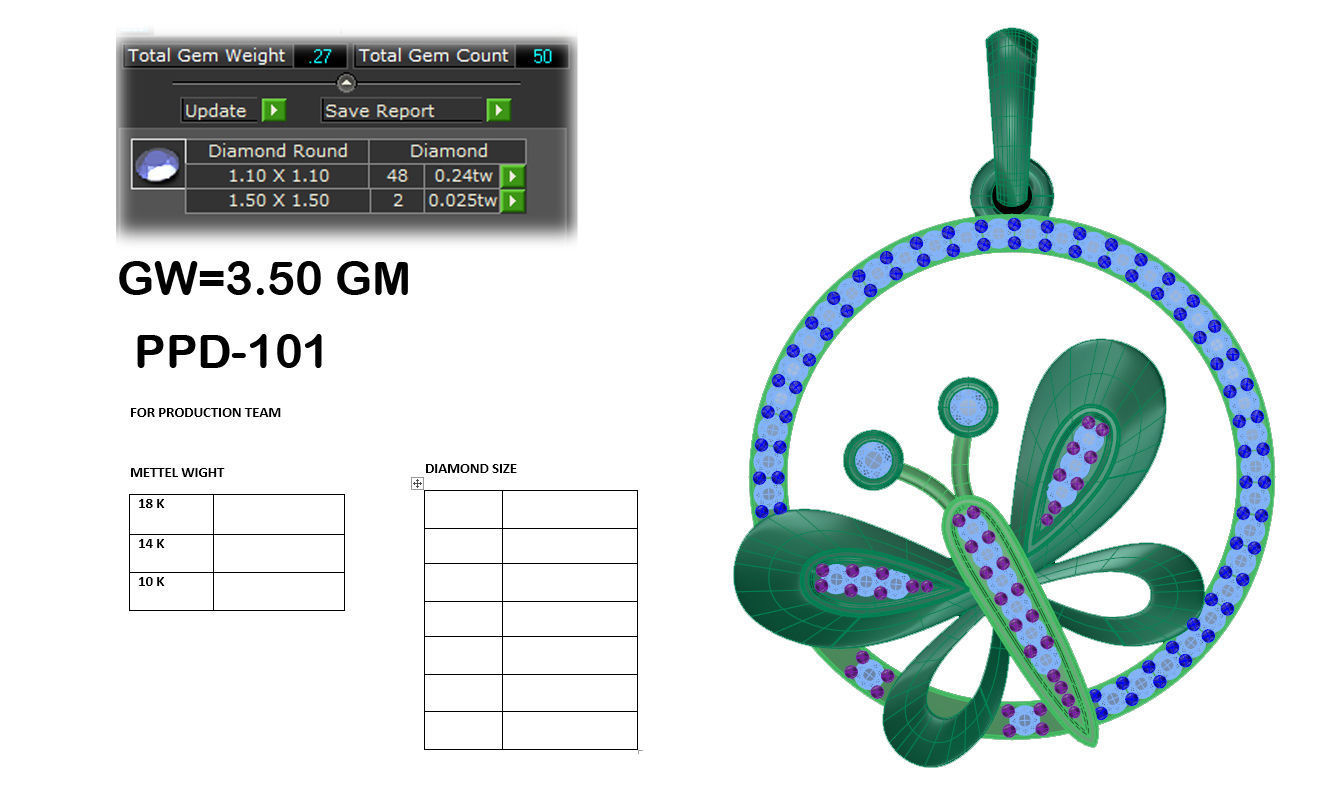Select the blue round diamond gem thumbnail
Screen dimensions: 1325x793
pyautogui.click(x=159, y=164)
